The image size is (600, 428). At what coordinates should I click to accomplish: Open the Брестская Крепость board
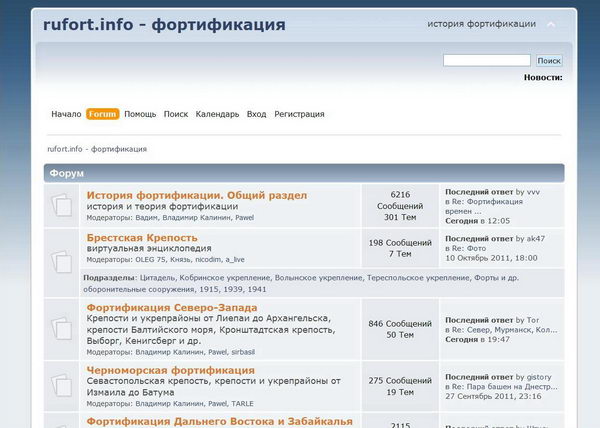[142, 238]
